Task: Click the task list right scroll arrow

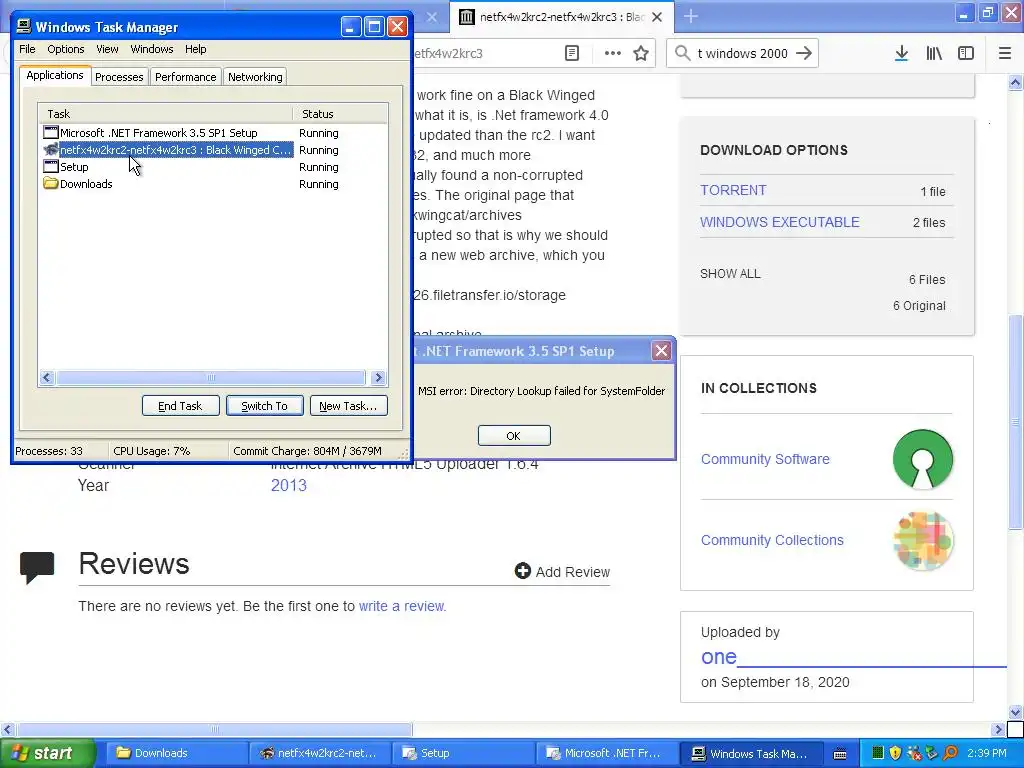Action: [x=378, y=377]
